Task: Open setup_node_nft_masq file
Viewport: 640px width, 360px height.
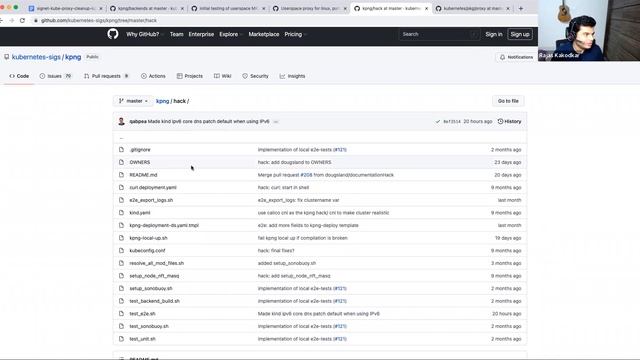Action: coord(154,276)
